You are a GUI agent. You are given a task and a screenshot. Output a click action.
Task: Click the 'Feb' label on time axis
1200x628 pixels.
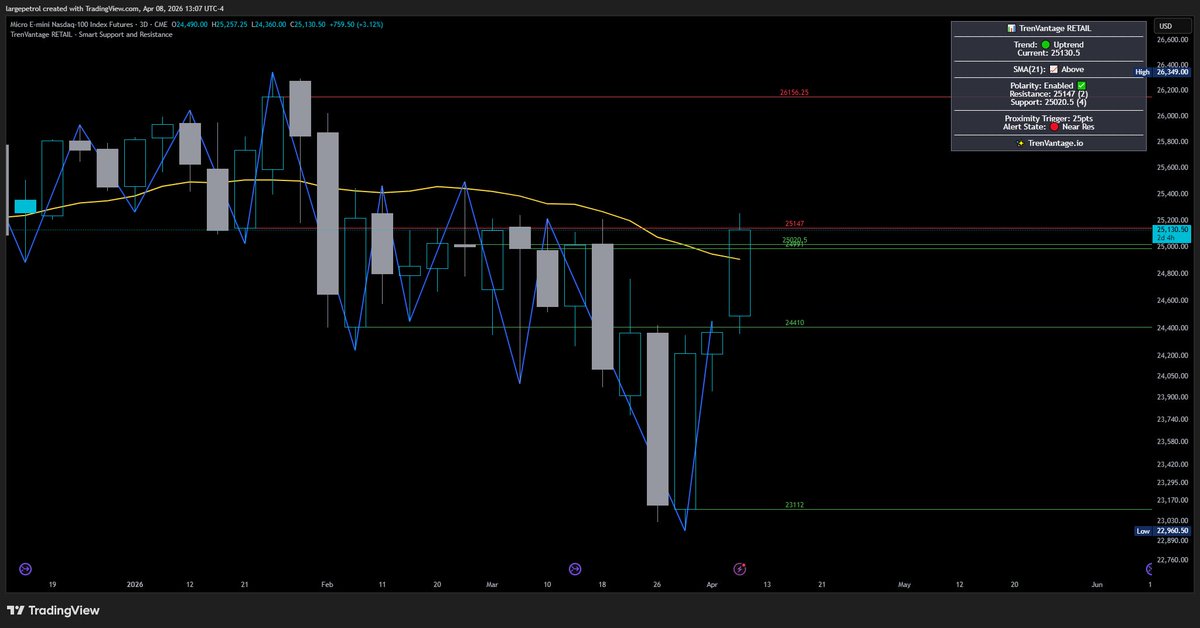327,583
